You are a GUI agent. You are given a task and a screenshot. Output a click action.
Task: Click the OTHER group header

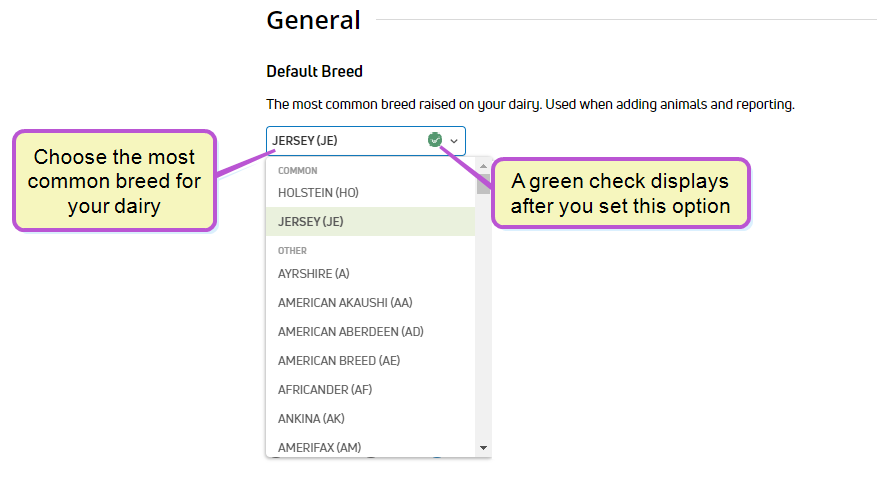click(x=293, y=251)
